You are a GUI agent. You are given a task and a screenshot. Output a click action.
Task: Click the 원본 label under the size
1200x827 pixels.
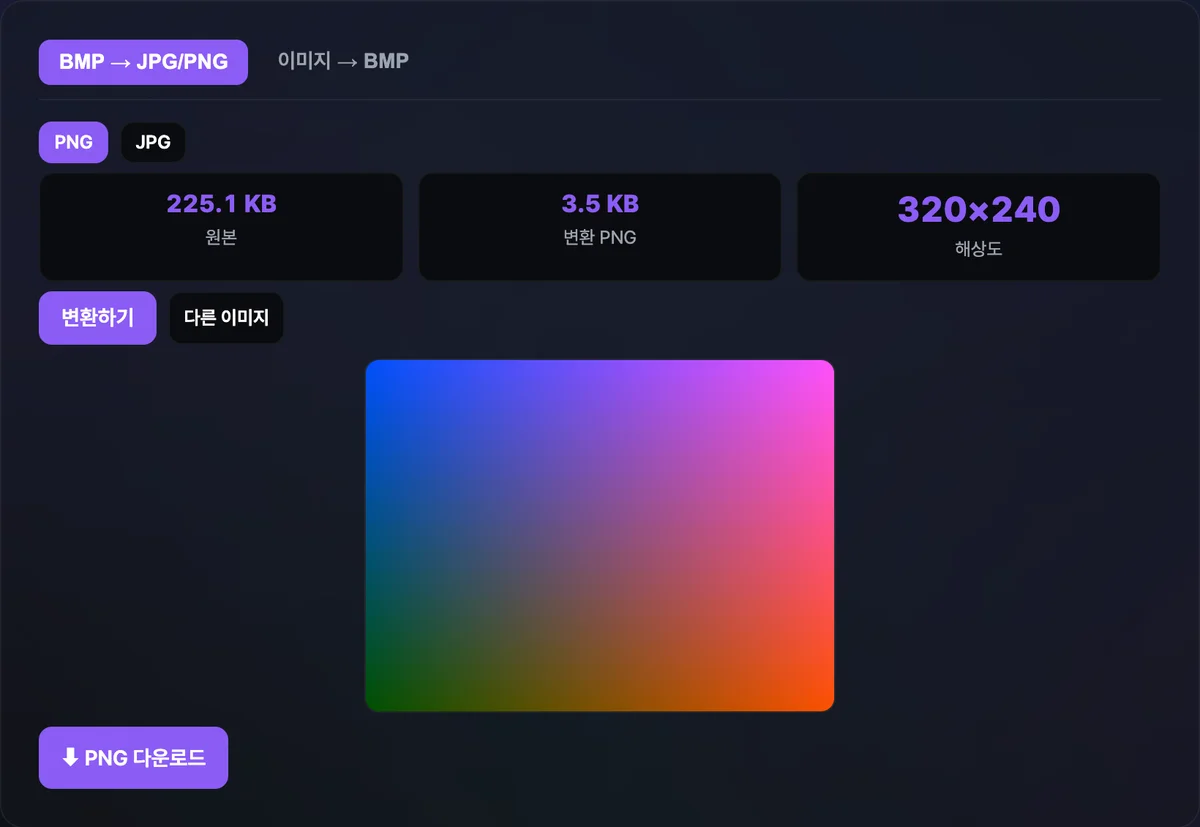(x=221, y=238)
